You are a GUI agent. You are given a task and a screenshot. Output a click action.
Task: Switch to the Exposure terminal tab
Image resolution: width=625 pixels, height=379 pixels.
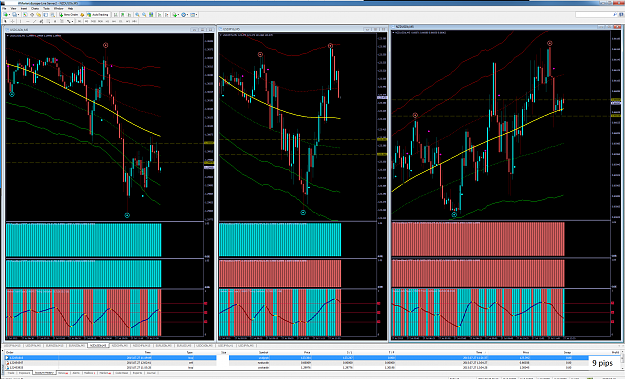(25, 373)
